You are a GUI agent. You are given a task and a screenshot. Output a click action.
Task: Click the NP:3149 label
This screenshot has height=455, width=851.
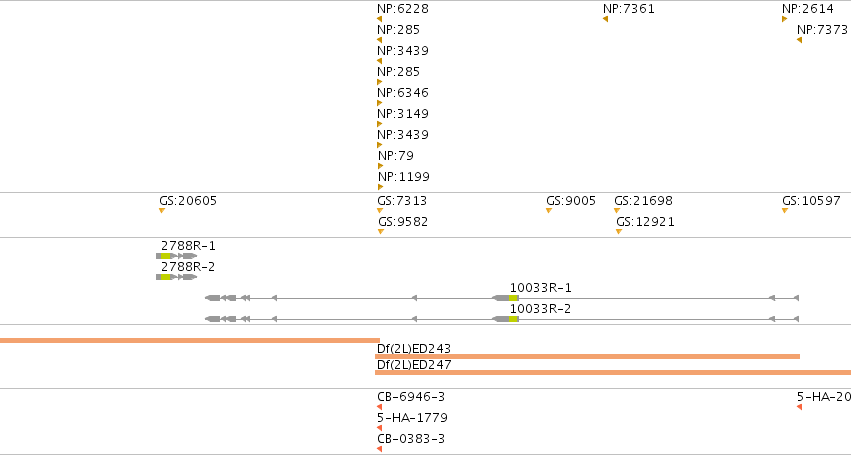(403, 113)
